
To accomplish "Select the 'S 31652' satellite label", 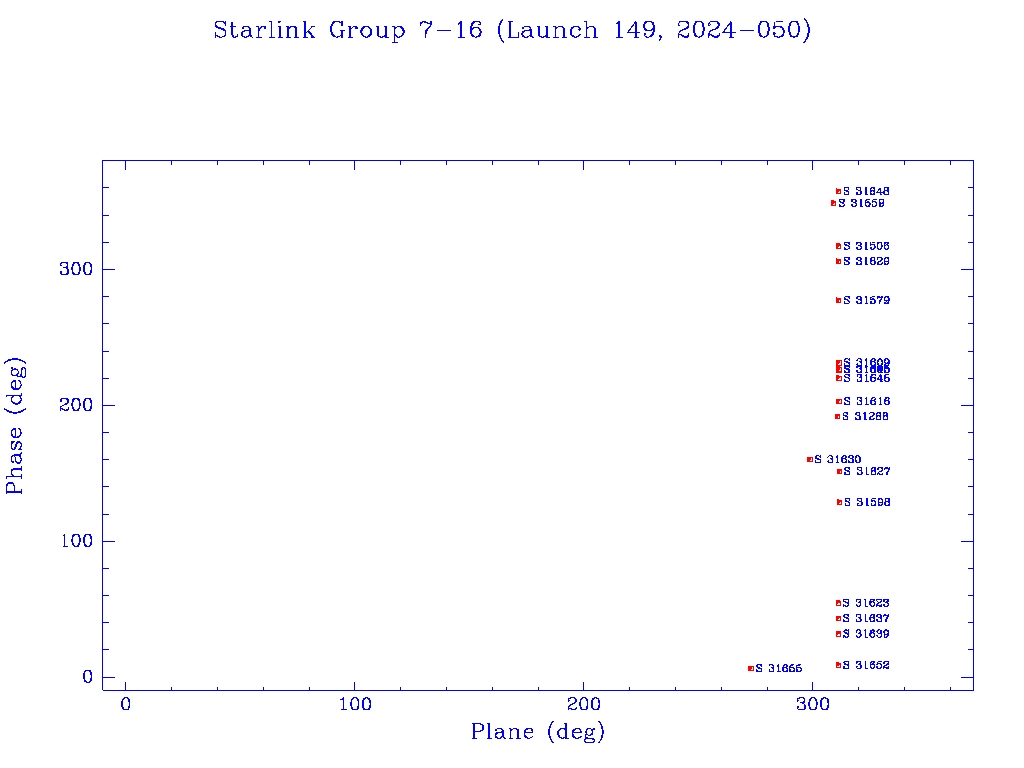I will (x=865, y=665).
